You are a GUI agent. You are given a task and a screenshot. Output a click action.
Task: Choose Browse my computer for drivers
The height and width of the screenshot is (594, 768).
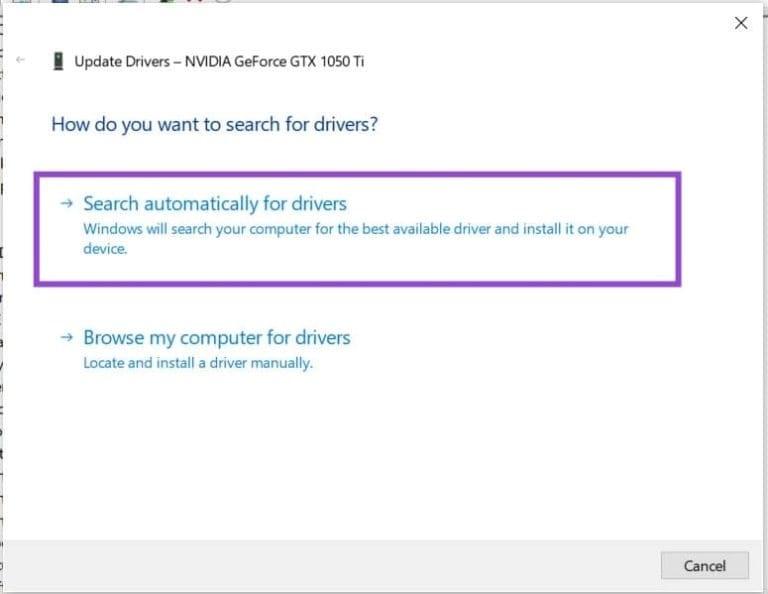pyautogui.click(x=216, y=338)
